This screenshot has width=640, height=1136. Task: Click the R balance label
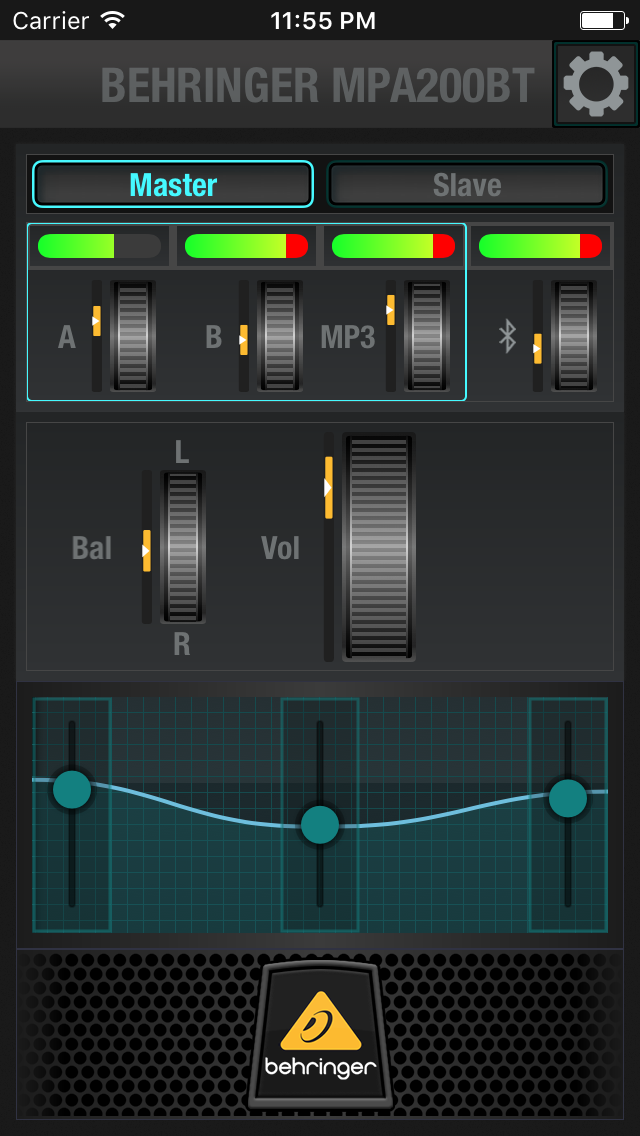click(182, 643)
